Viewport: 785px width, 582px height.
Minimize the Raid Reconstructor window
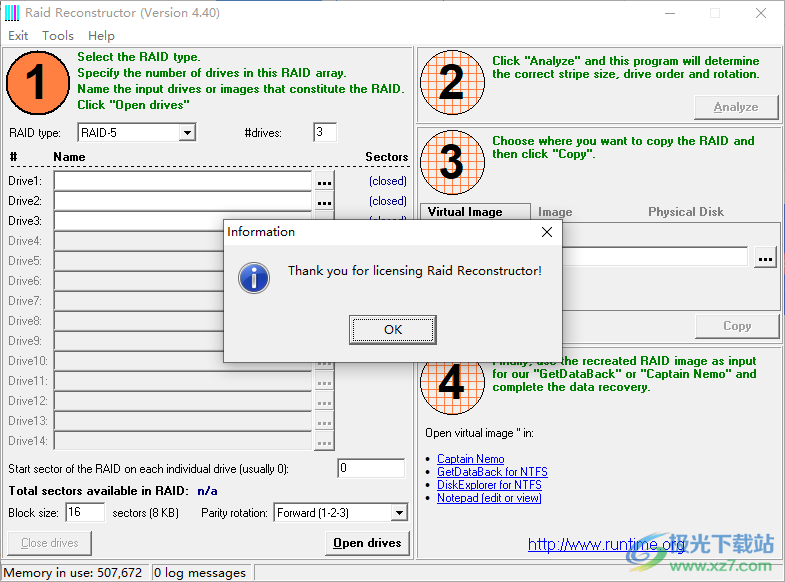click(670, 13)
